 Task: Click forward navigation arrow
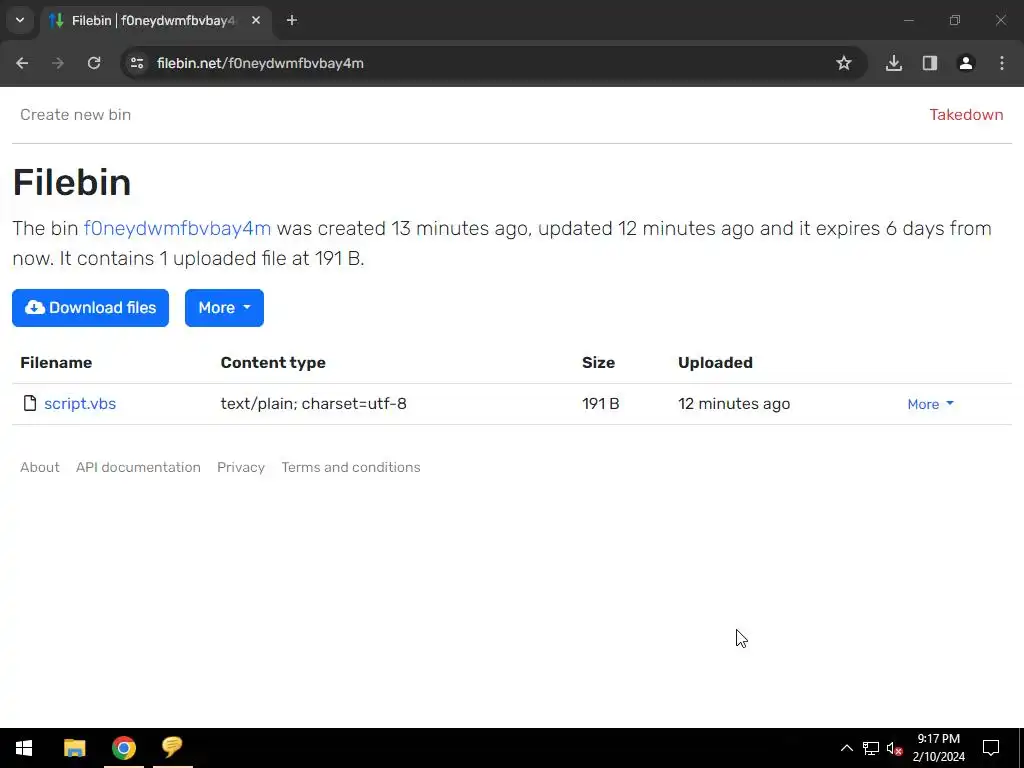pos(58,63)
